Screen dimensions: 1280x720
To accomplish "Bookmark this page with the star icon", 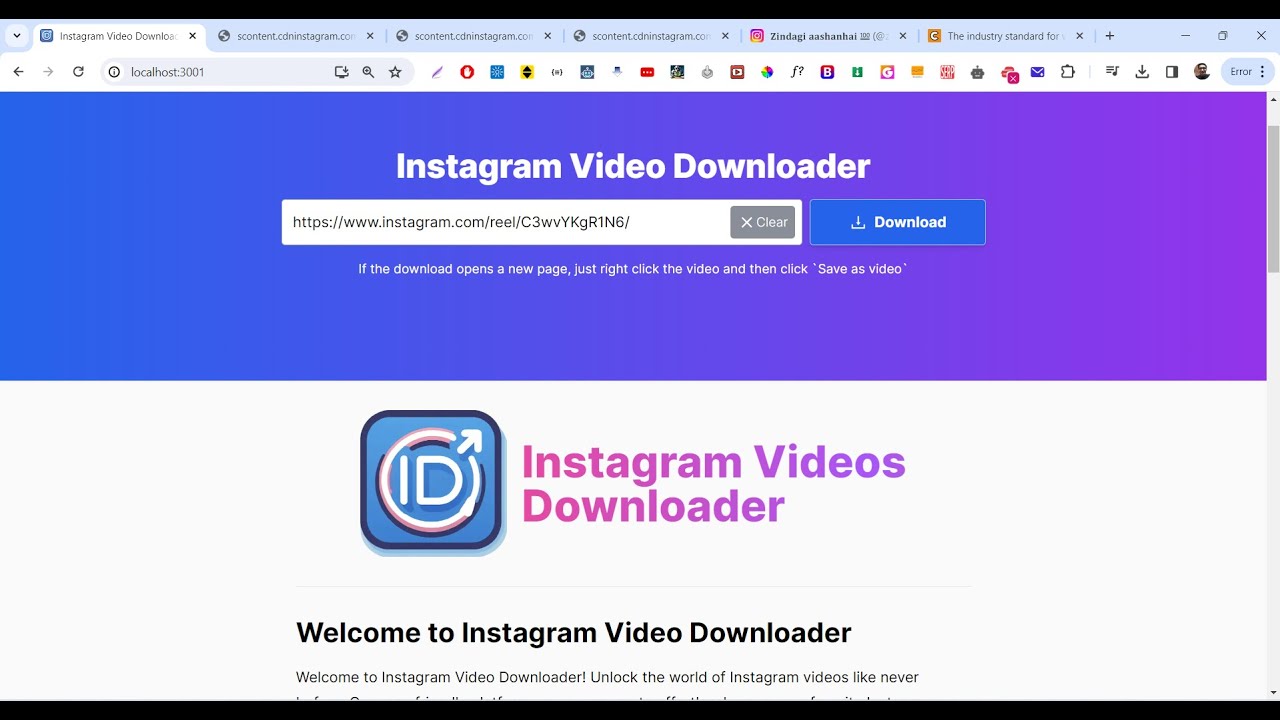I will pos(395,72).
